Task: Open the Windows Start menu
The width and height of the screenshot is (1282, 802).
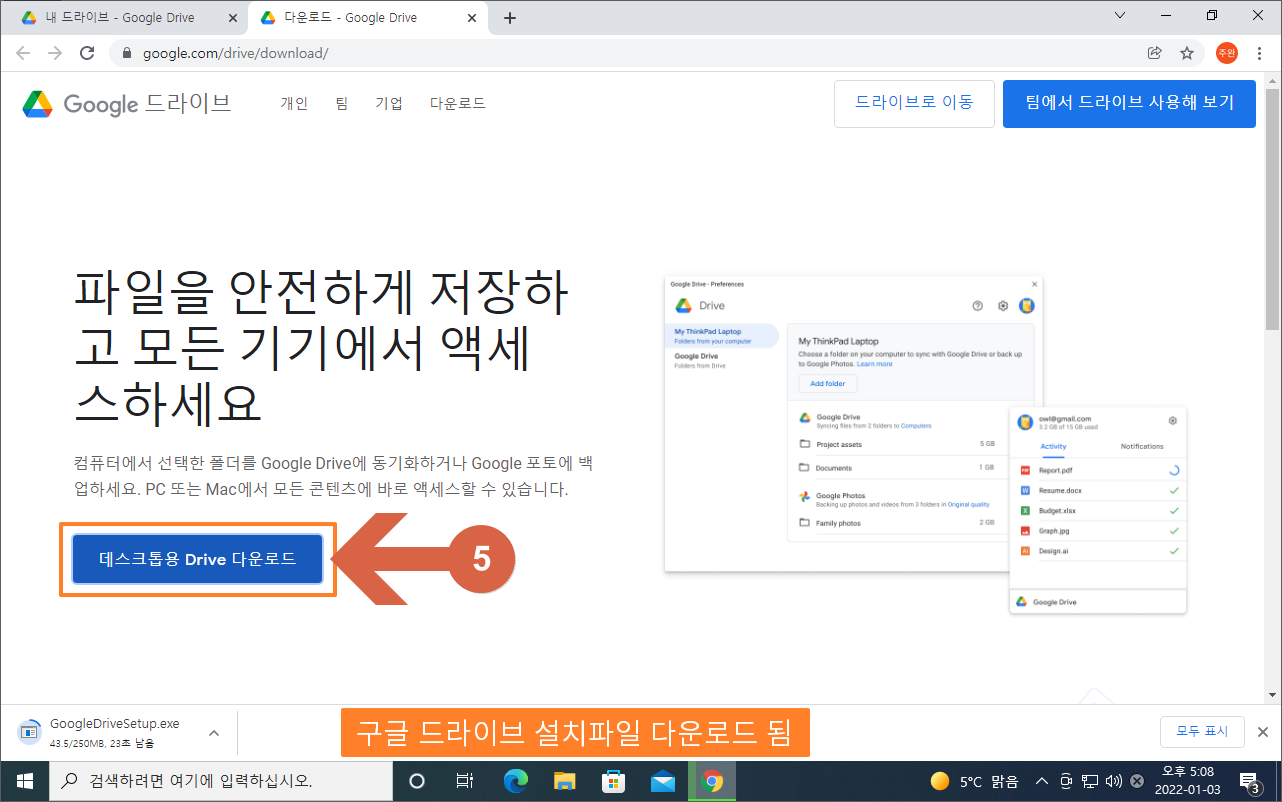Action: 24,781
